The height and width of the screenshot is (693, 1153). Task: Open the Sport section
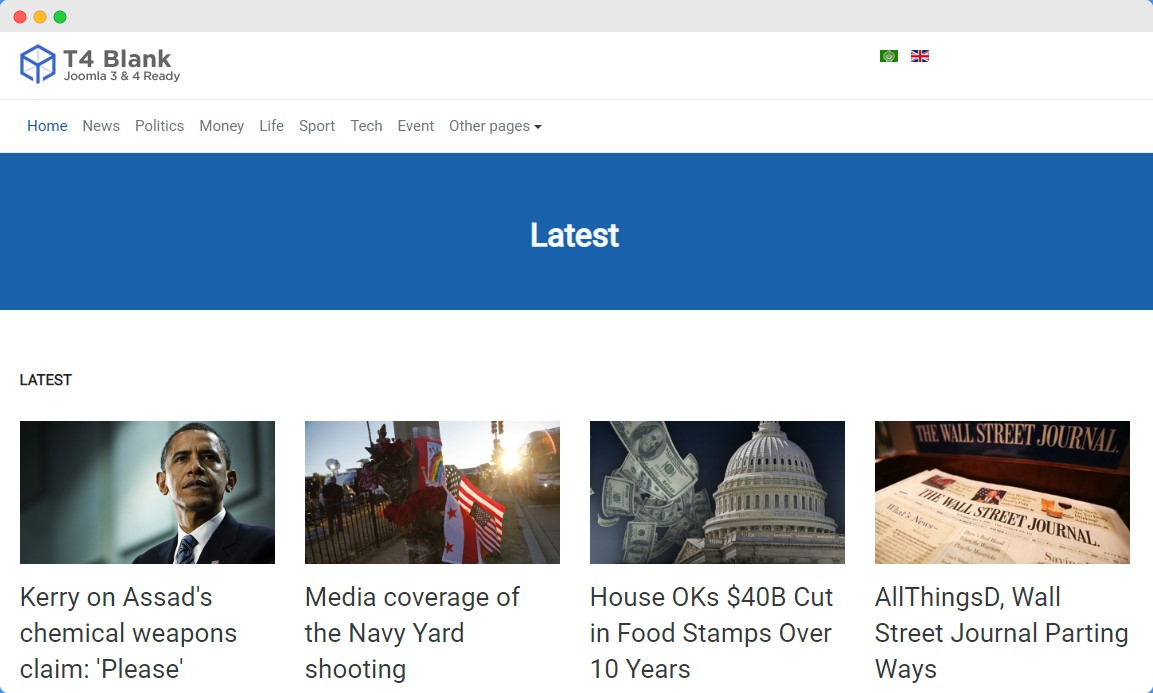[317, 126]
